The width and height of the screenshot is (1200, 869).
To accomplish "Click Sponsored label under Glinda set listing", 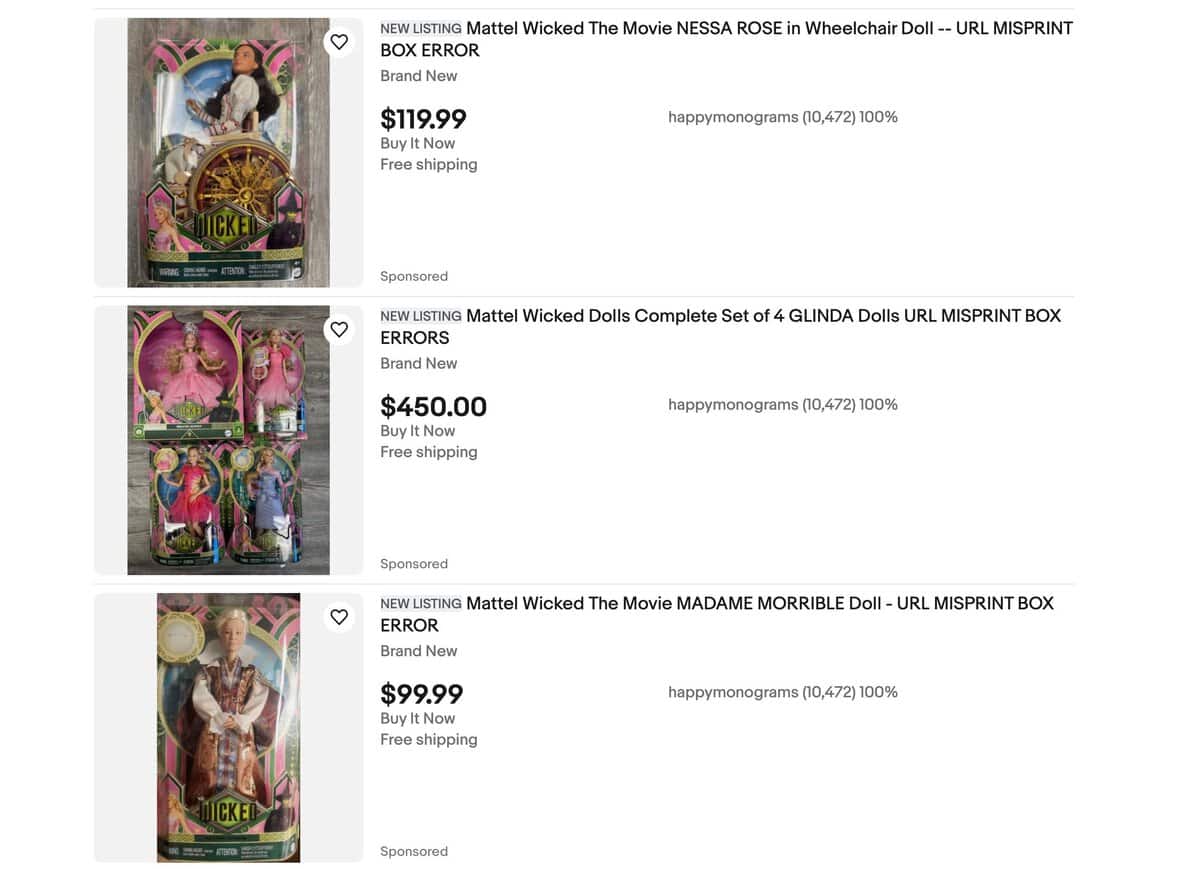I will (x=413, y=564).
